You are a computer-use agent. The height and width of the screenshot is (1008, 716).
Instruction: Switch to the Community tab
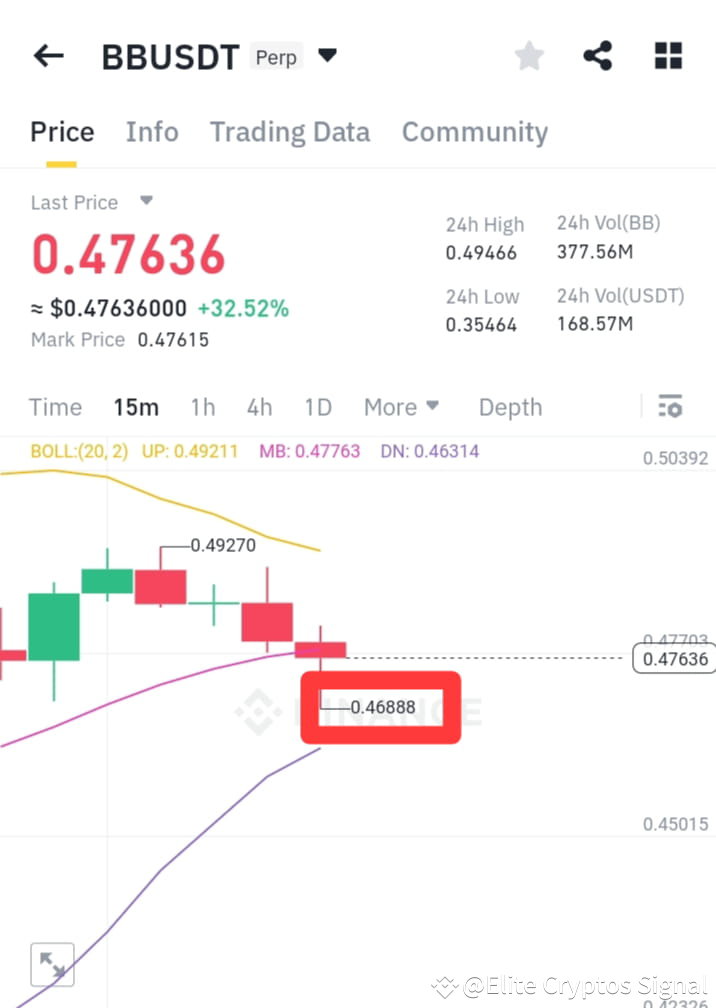(x=474, y=131)
